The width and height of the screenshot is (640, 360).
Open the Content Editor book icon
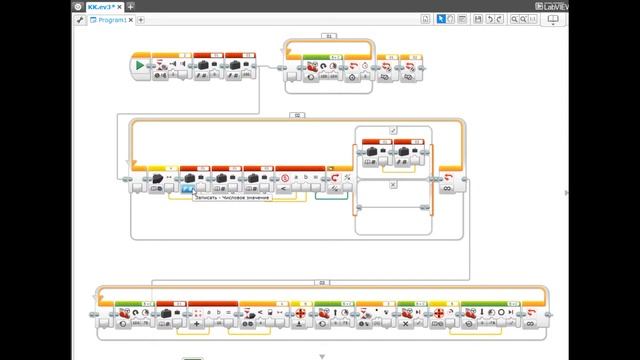click(x=553, y=19)
